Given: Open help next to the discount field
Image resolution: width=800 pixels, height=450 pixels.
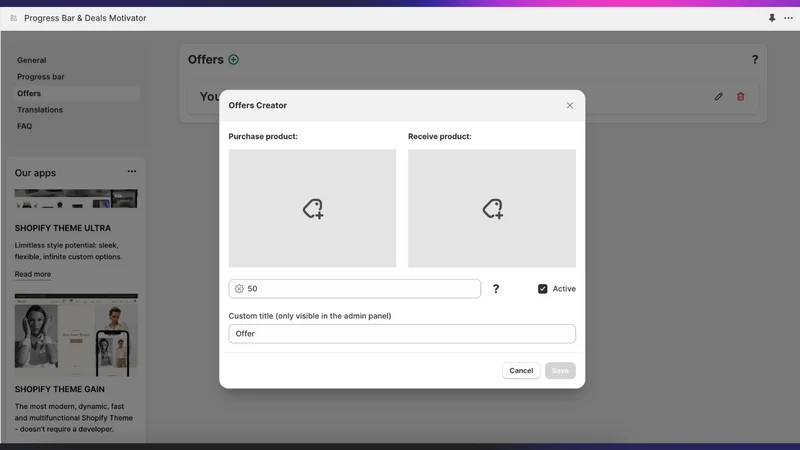Looking at the screenshot, I should 495,289.
